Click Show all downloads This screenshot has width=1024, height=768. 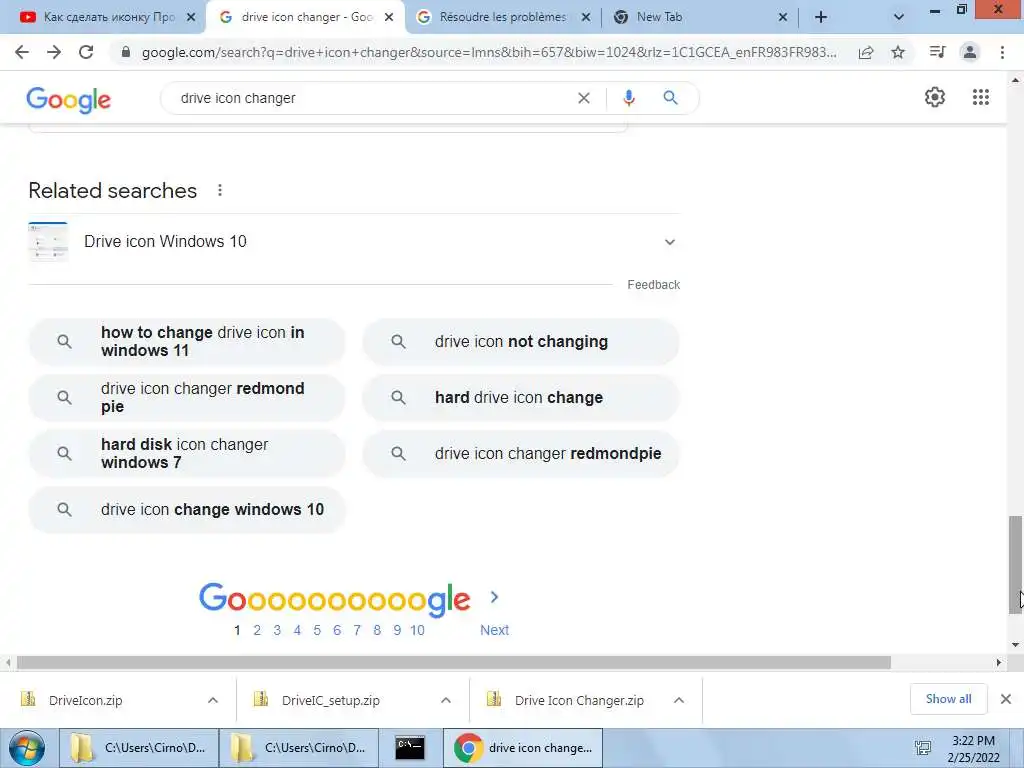coord(948,699)
